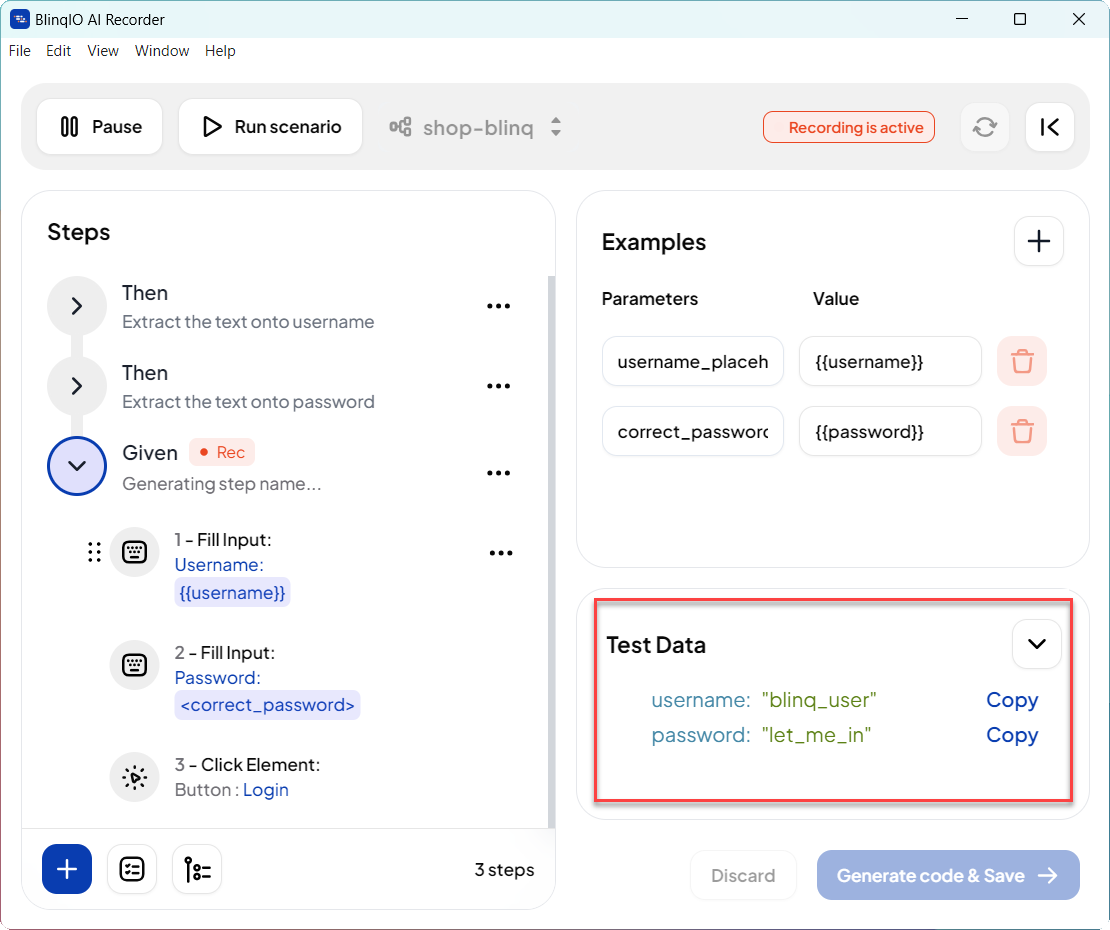Open the shop-blinq project selector

click(475, 127)
